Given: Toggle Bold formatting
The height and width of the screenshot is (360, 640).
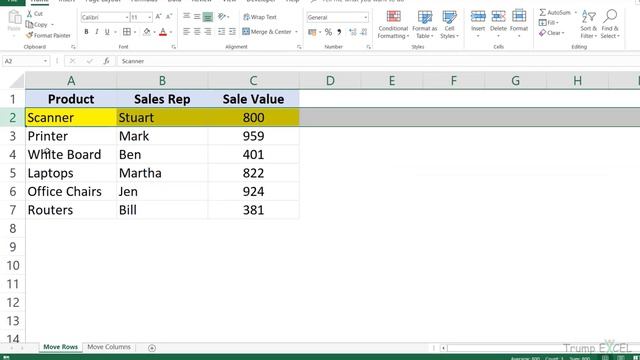Looking at the screenshot, I should pyautogui.click(x=86, y=32).
